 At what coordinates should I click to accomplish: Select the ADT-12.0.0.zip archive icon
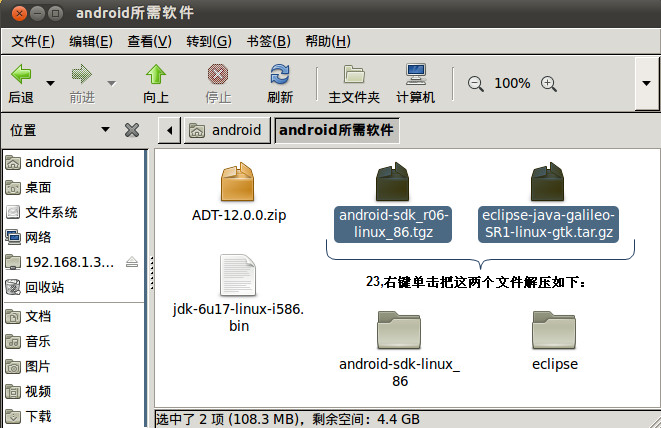238,181
